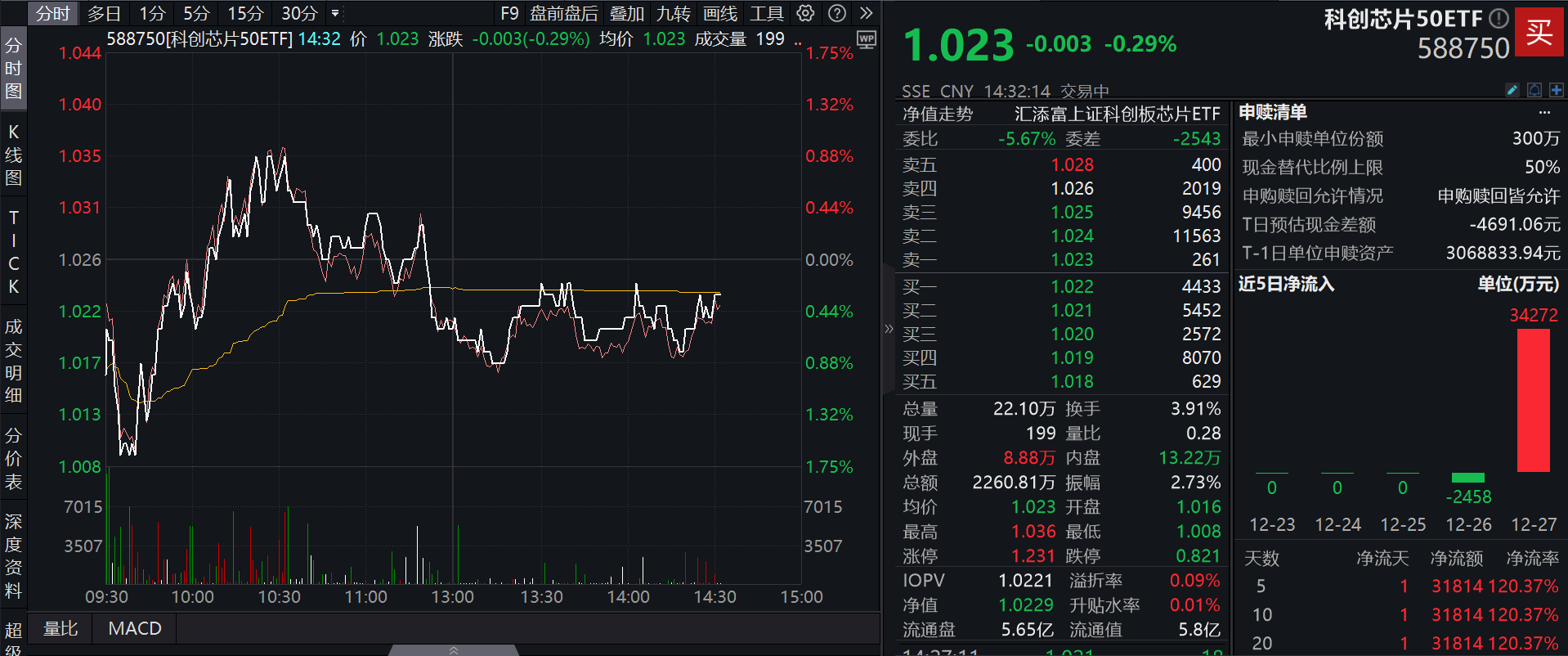Click the -2458 green outflow bar
Image resolution: width=1568 pixels, height=656 pixels.
(1467, 478)
